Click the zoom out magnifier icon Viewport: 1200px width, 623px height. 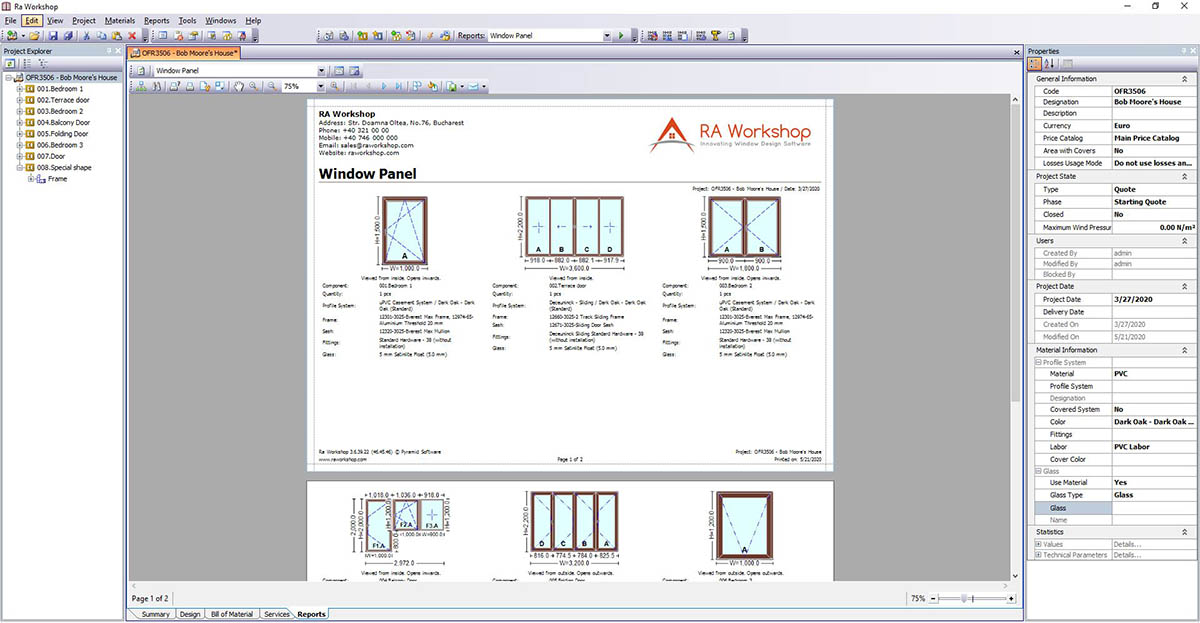tap(272, 87)
